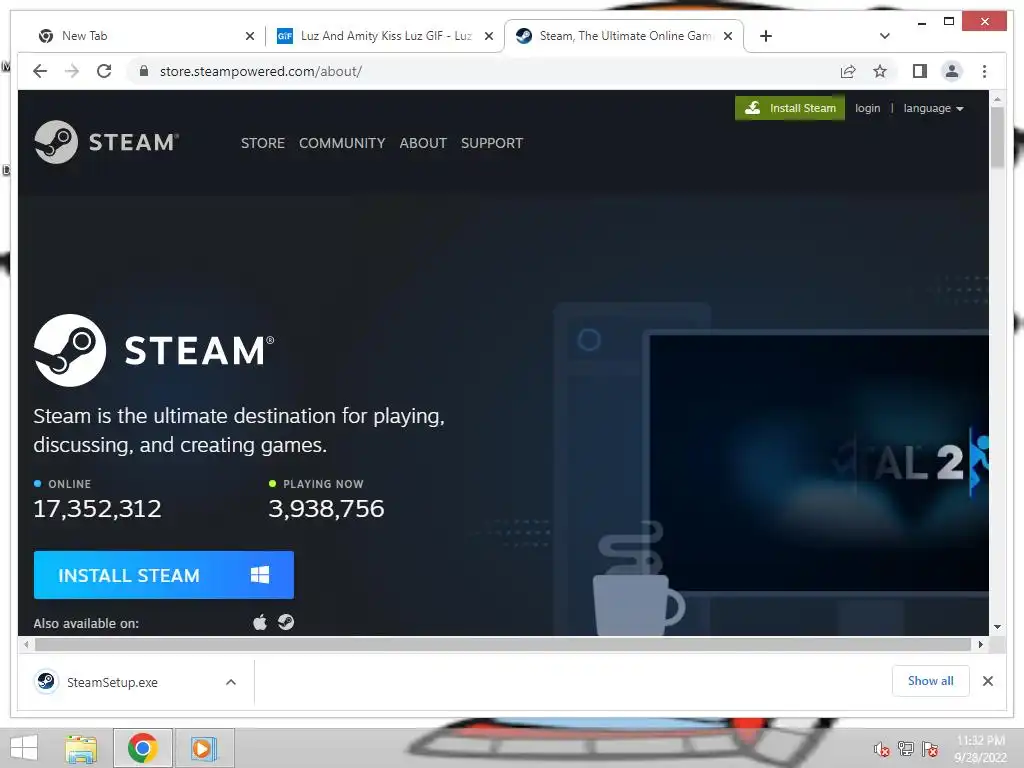Click the browser forward arrow
Screen dimensions: 1024x768
(72, 71)
